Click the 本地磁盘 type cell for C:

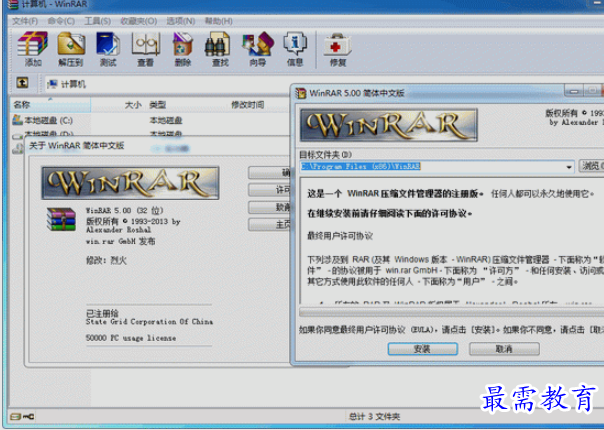[166, 120]
